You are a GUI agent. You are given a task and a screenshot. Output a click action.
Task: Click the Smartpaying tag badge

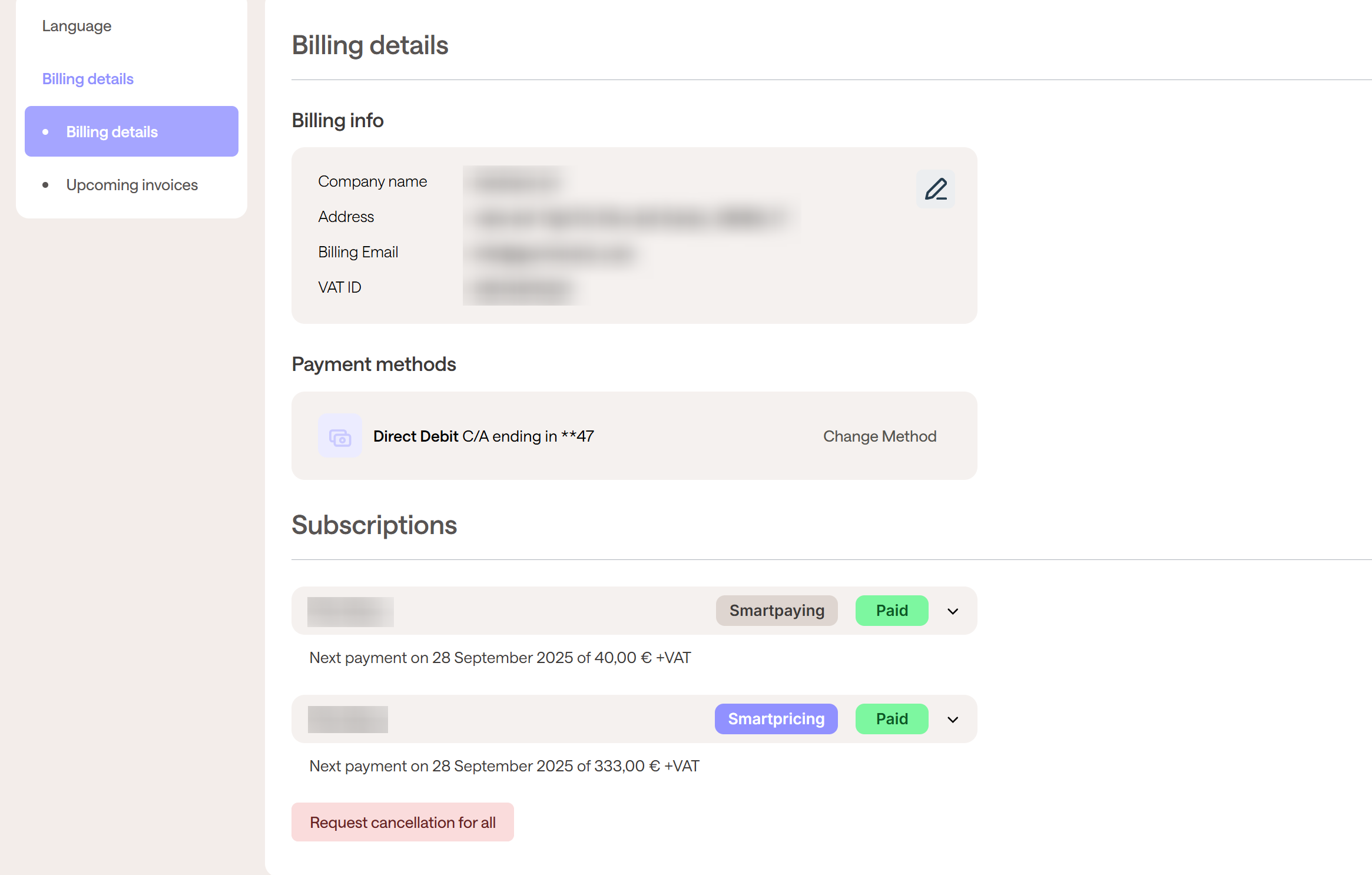tap(777, 611)
